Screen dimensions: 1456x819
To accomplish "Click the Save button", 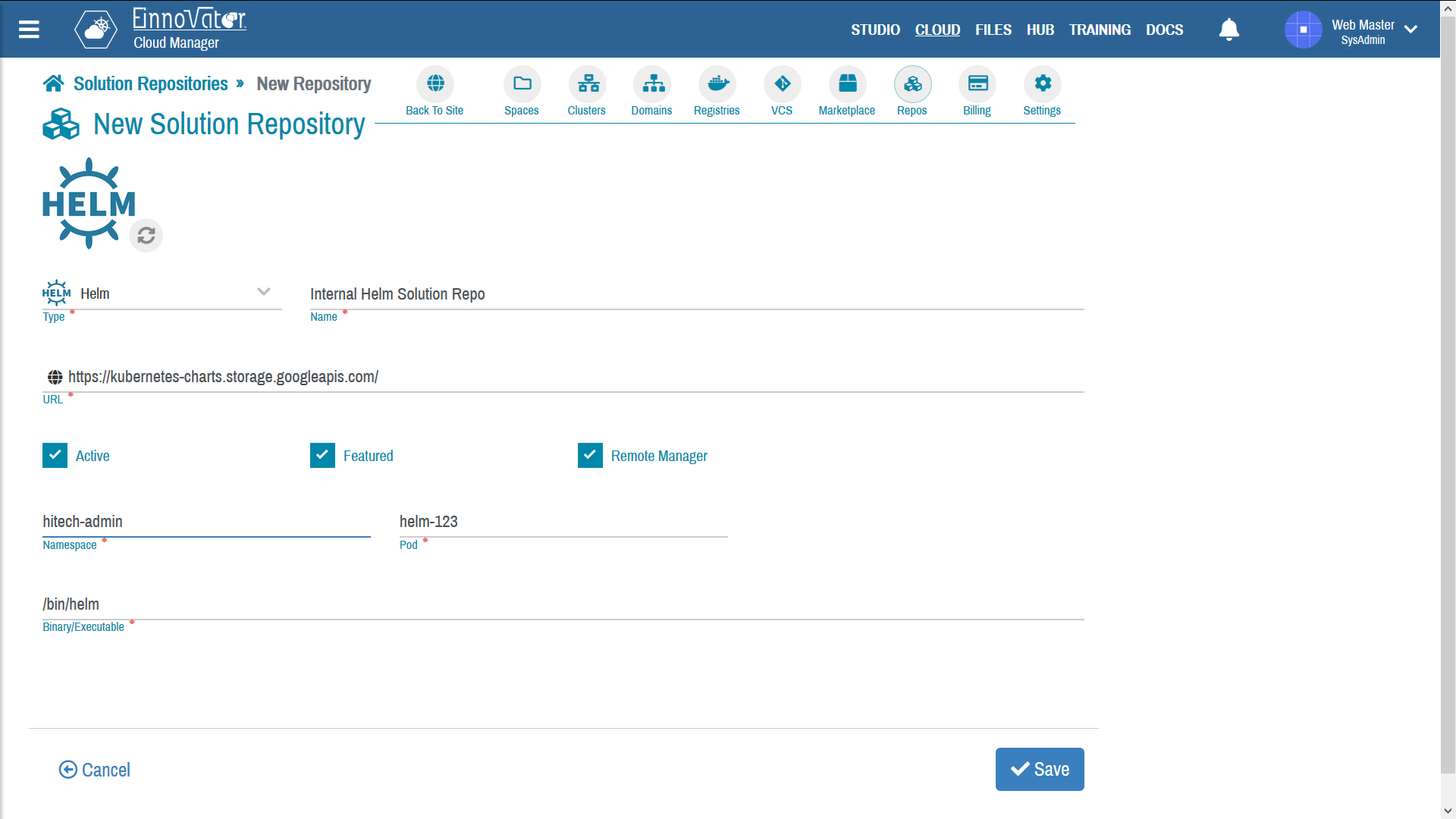I will 1040,769.
